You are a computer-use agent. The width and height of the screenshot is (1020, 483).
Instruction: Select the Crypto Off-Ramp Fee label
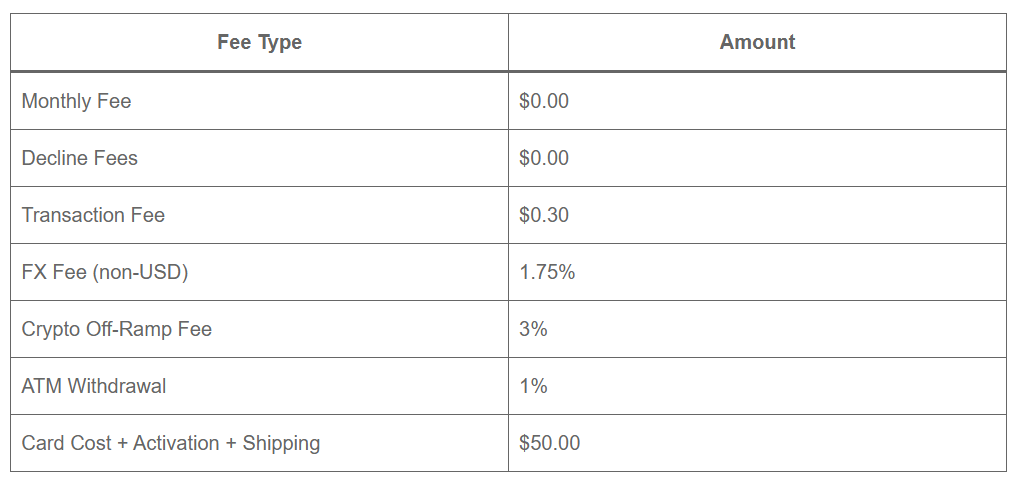click(116, 329)
